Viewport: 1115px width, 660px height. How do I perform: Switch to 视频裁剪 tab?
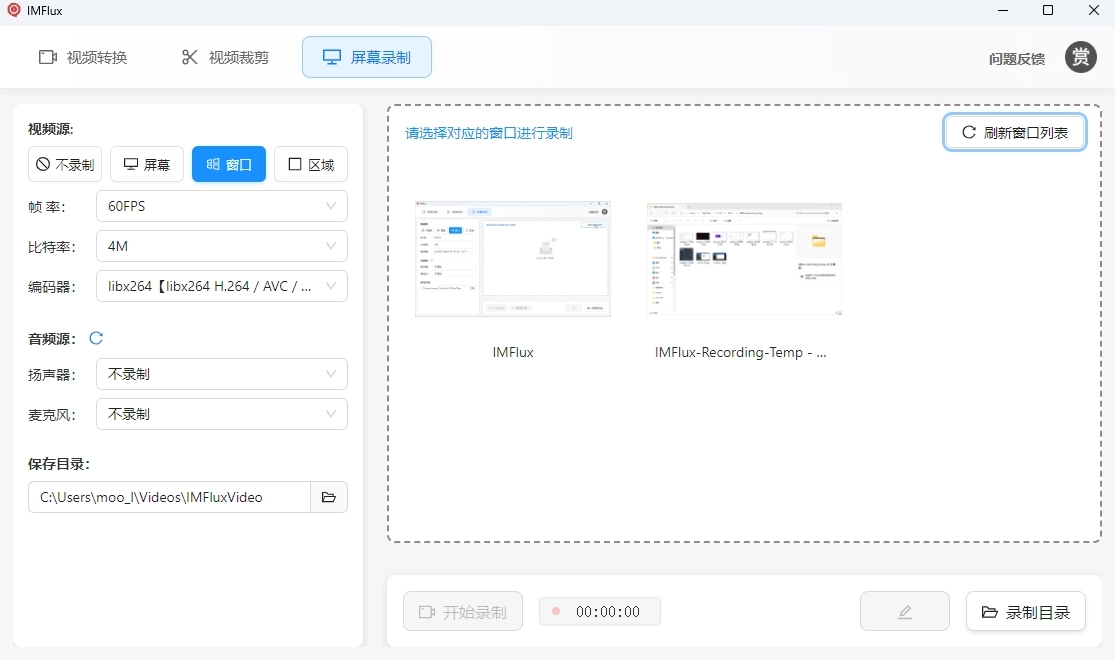(x=225, y=57)
